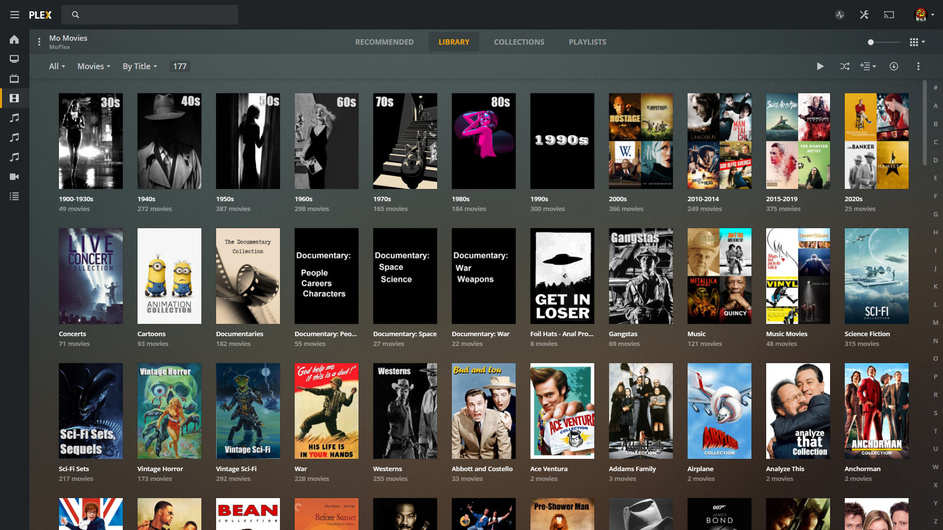Open the Settings wrench icon
Image resolution: width=943 pixels, height=530 pixels.
864,15
